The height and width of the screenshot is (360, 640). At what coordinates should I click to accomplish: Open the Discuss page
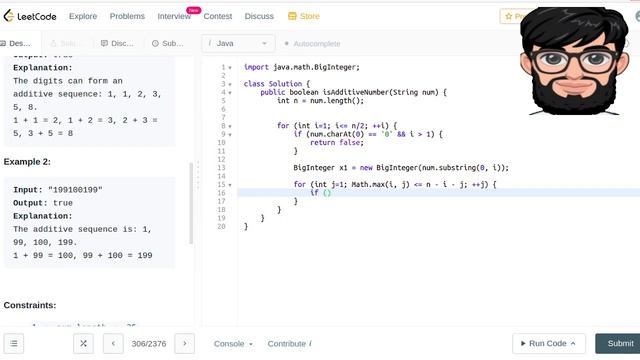click(x=259, y=16)
